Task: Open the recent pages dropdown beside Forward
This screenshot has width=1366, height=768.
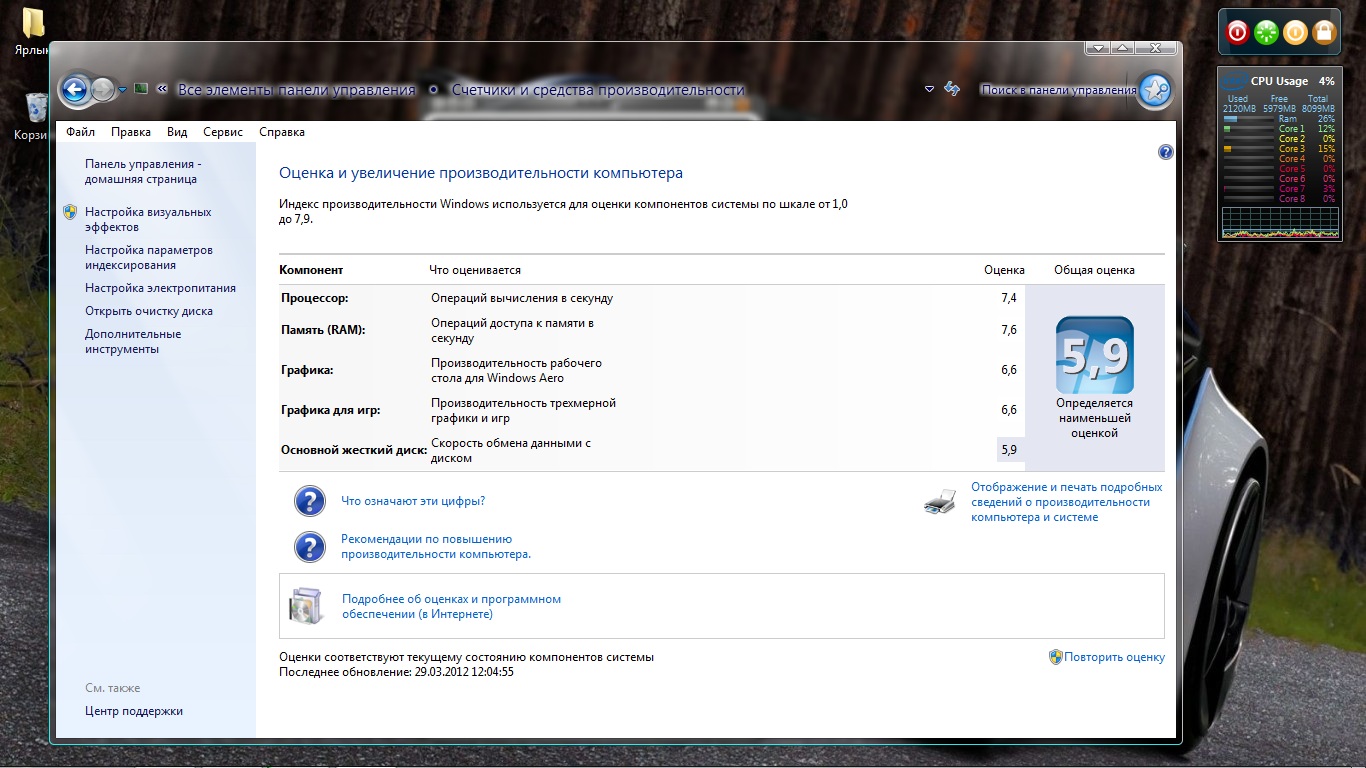Action: coord(123,90)
